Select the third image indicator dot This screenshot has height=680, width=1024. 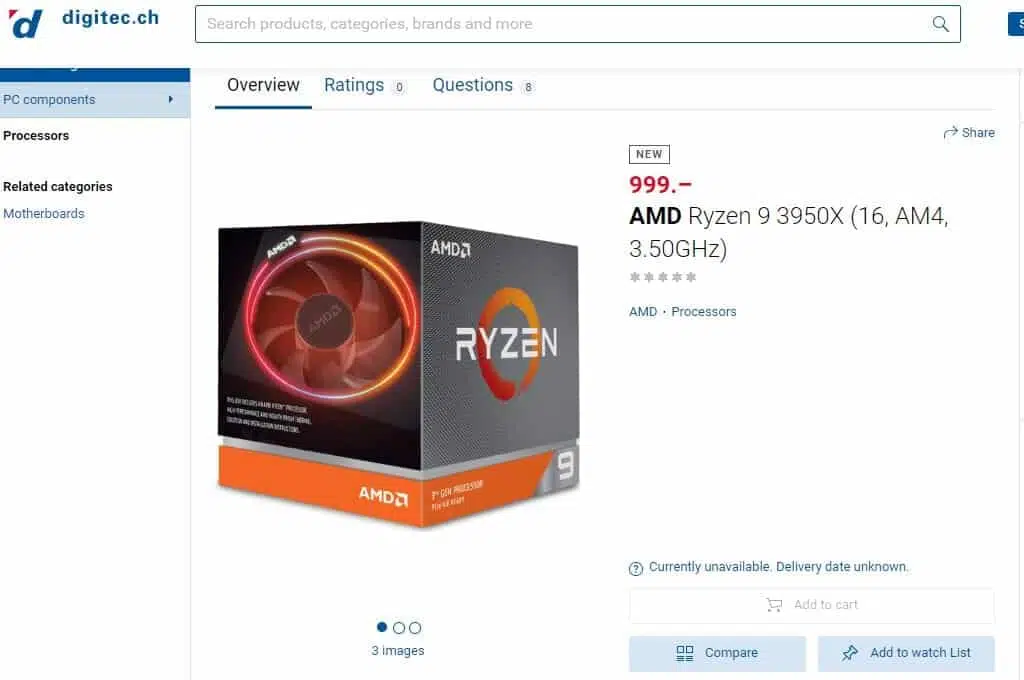coord(415,628)
